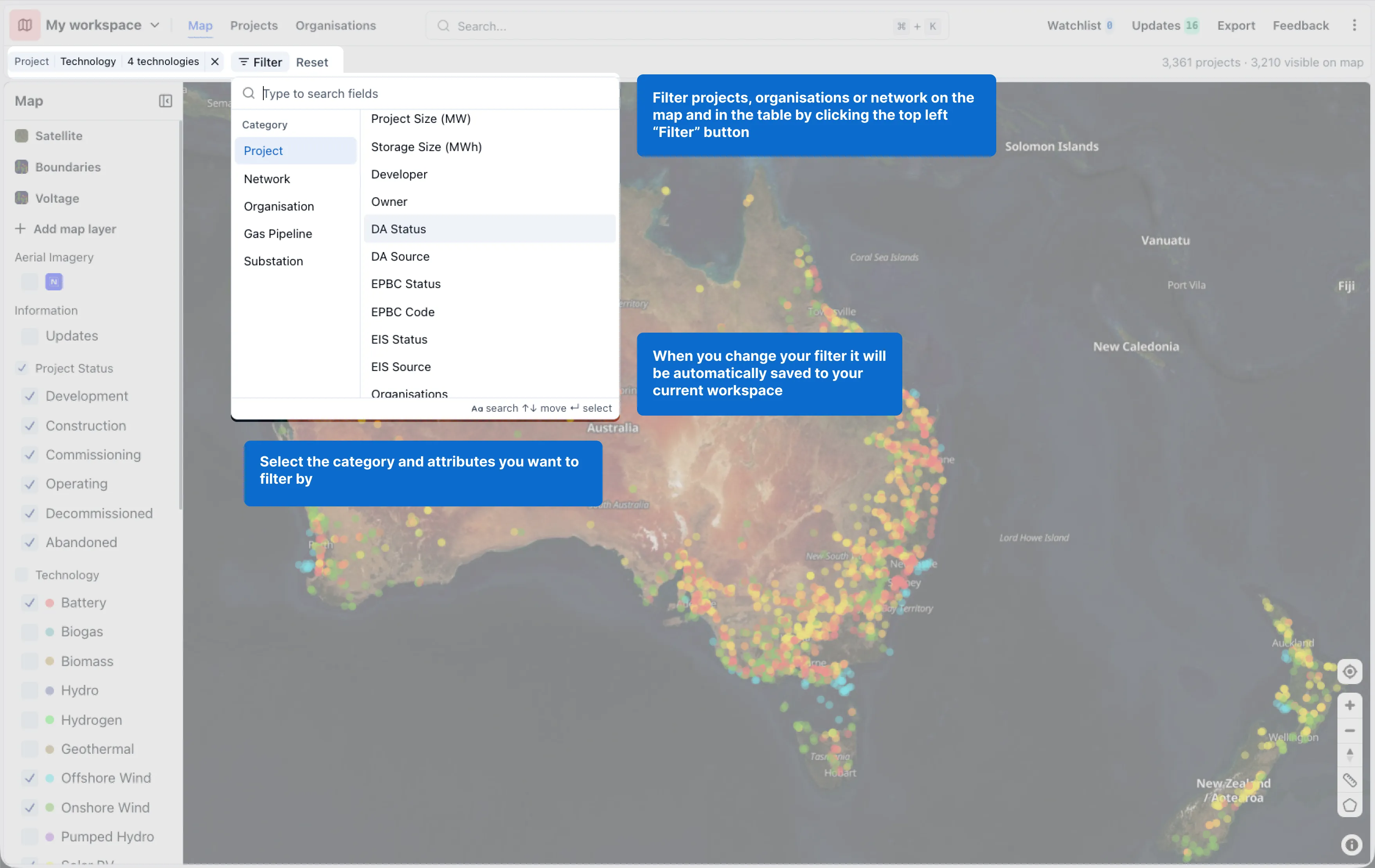The width and height of the screenshot is (1375, 868).
Task: Choose the DA Status filter field
Action: [490, 229]
